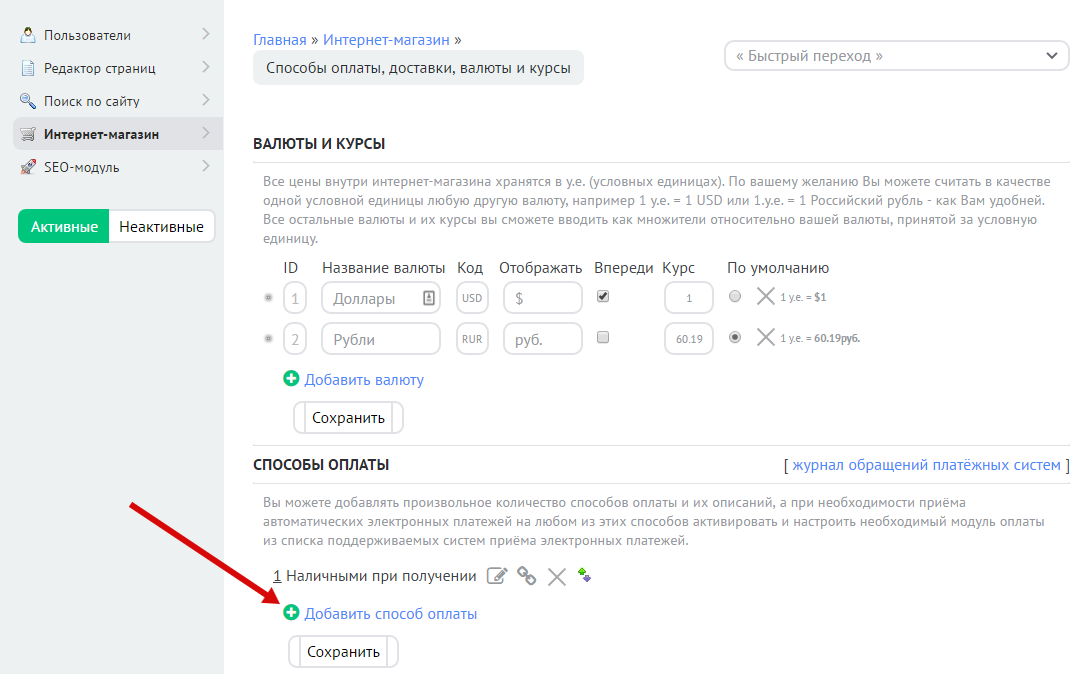Expand the SEO-модуль sidebar chevron
This screenshot has height=674, width=1092.
point(205,167)
